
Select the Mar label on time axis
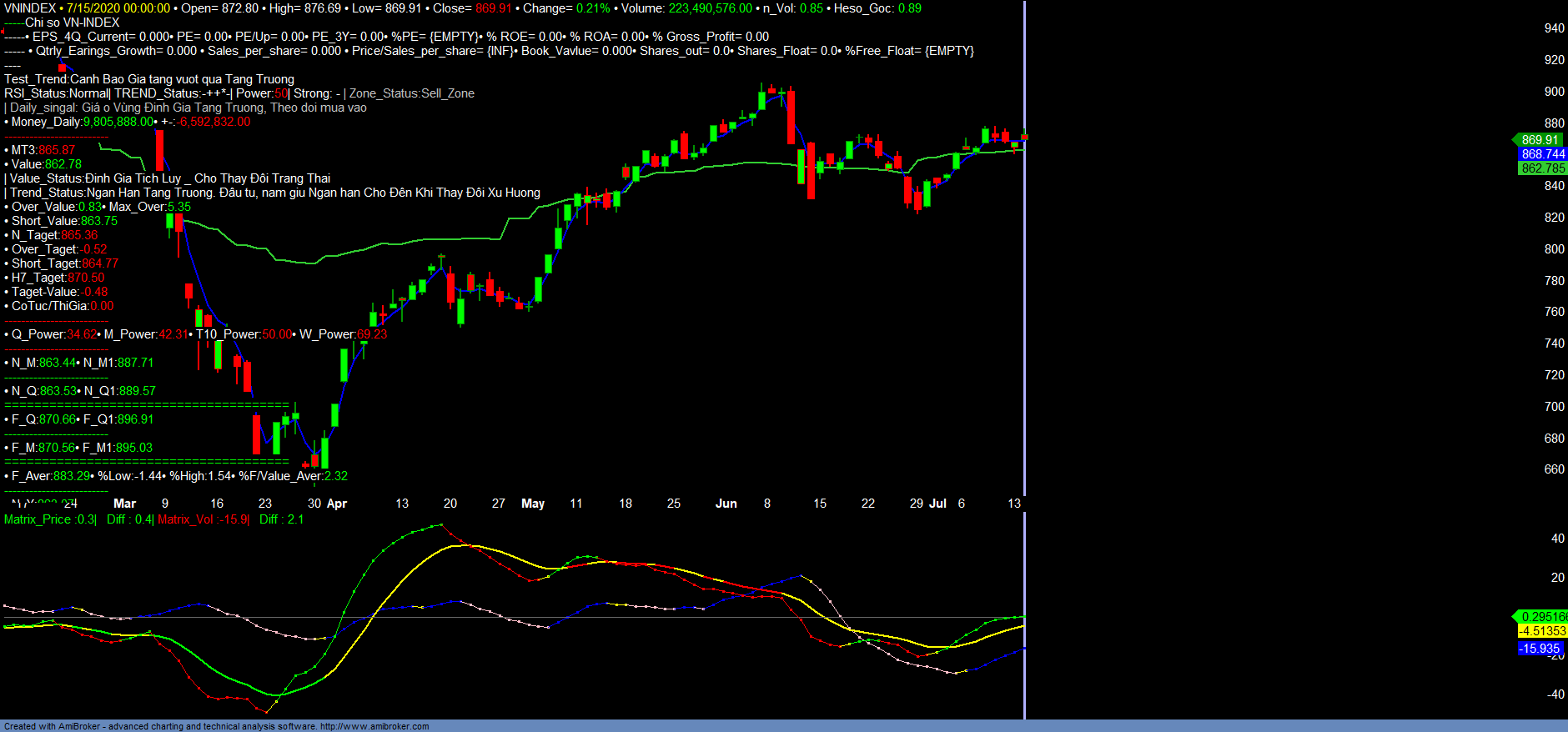[x=124, y=504]
